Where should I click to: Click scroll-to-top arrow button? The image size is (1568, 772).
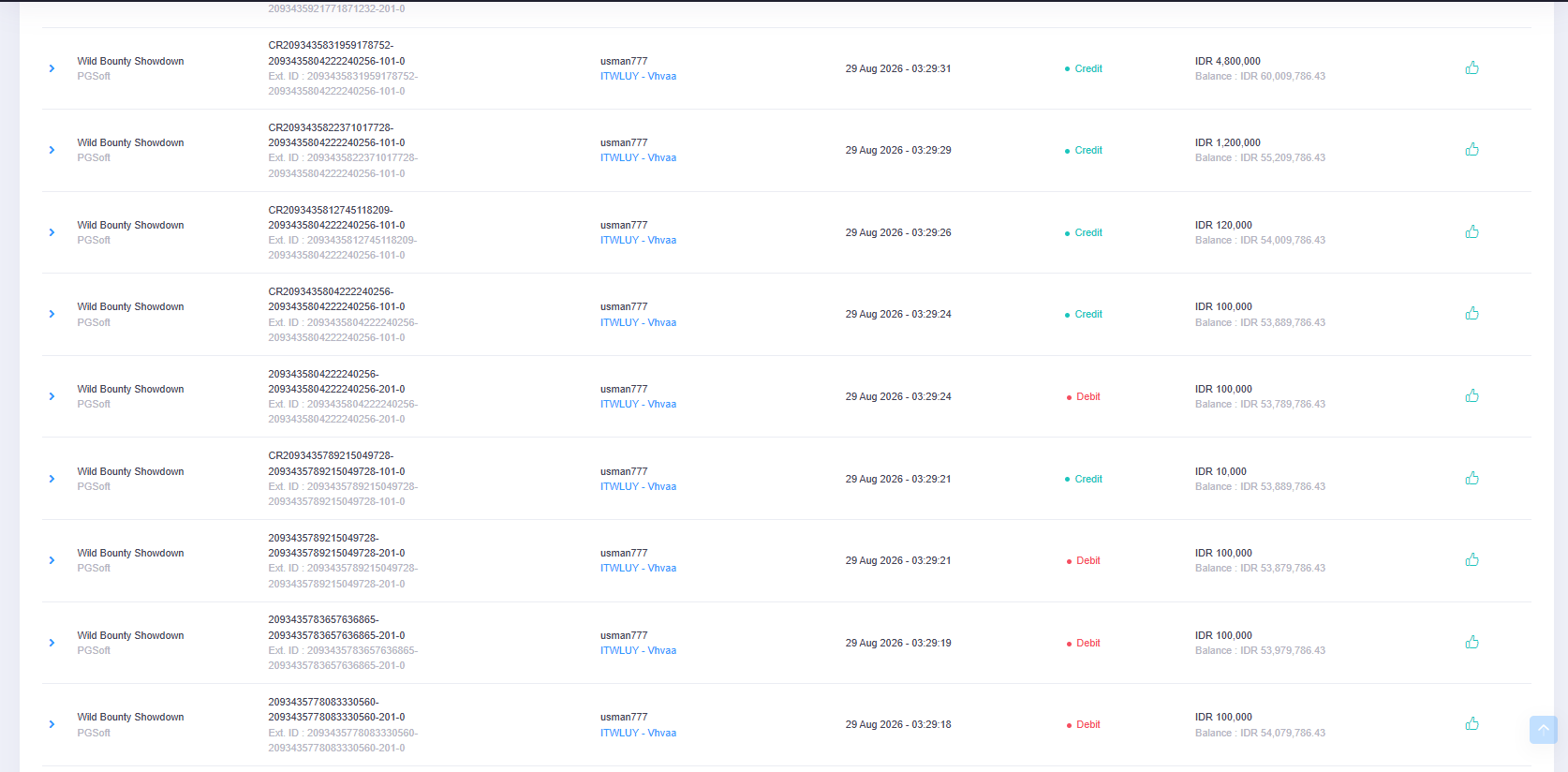pos(1543,729)
